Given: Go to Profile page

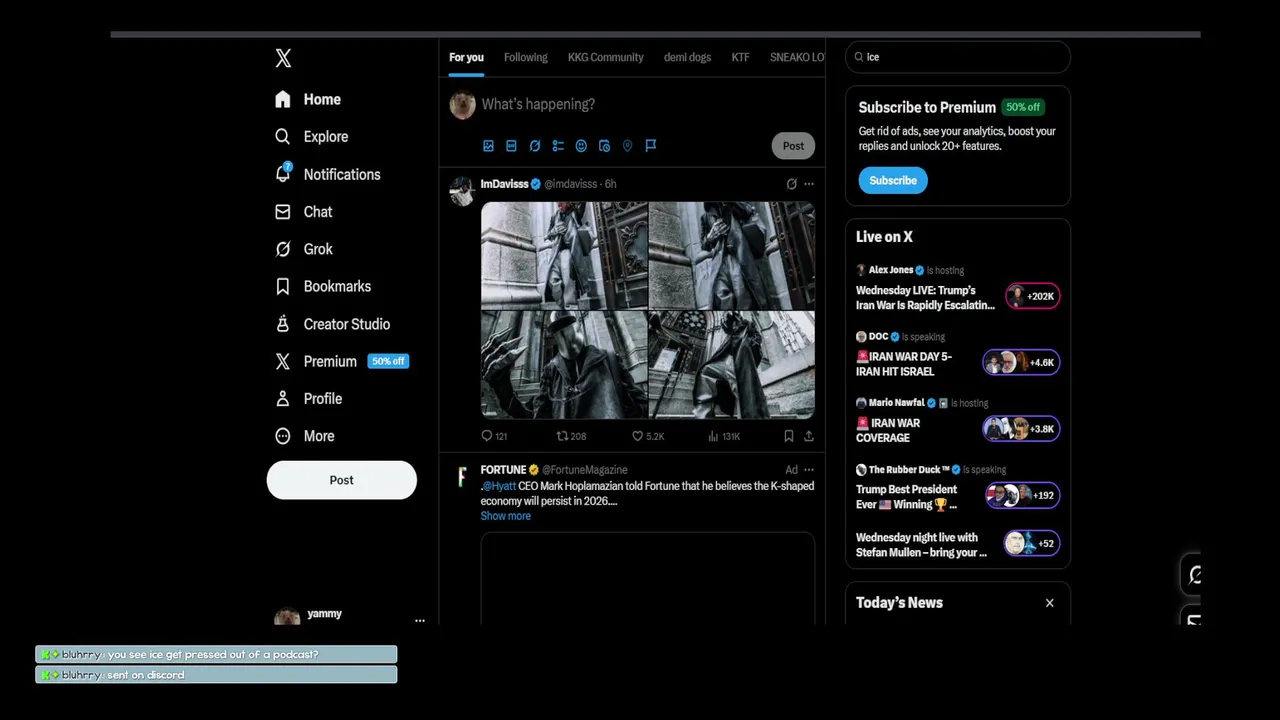Looking at the screenshot, I should click(308, 399).
